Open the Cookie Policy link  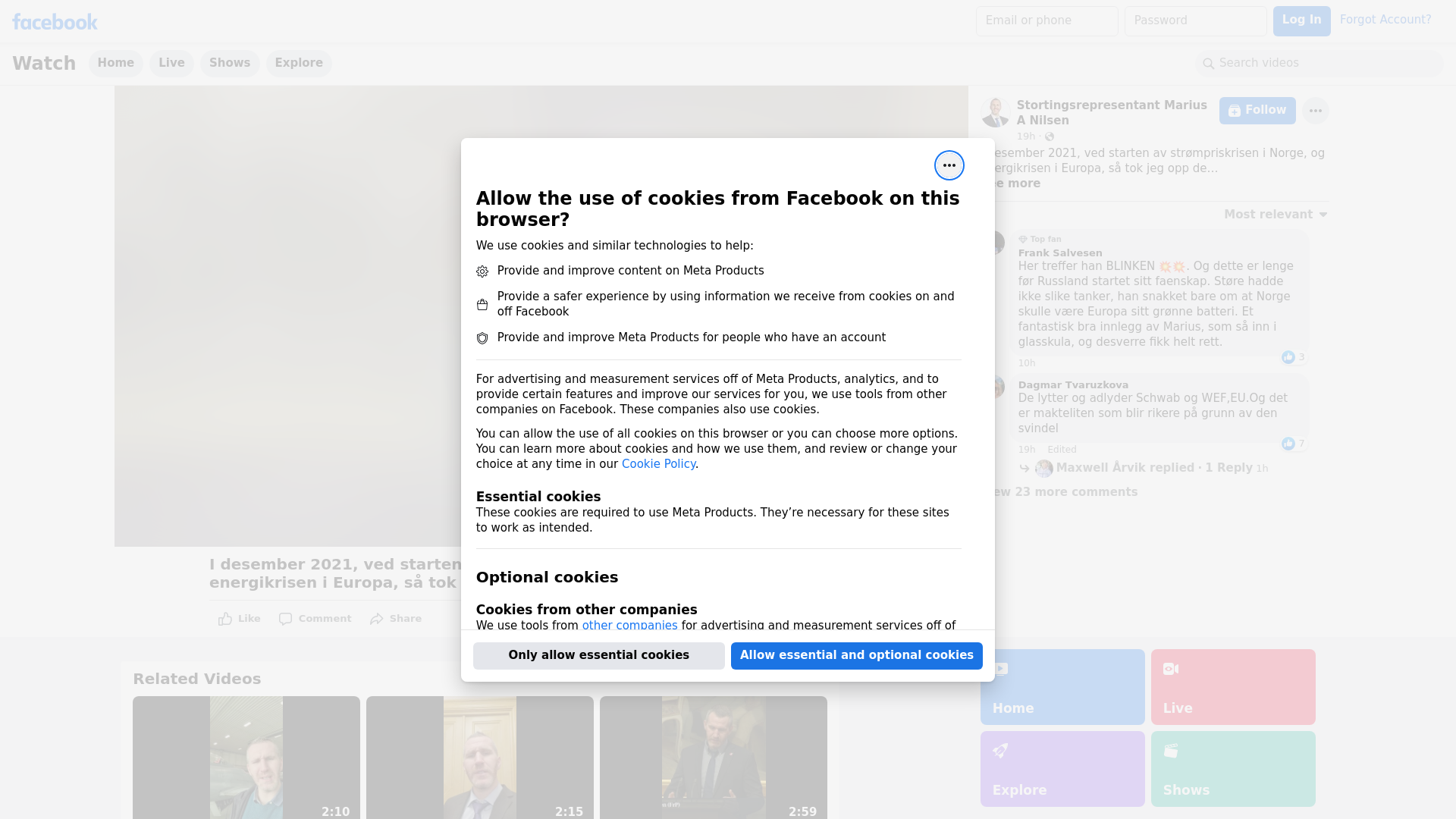click(x=658, y=464)
